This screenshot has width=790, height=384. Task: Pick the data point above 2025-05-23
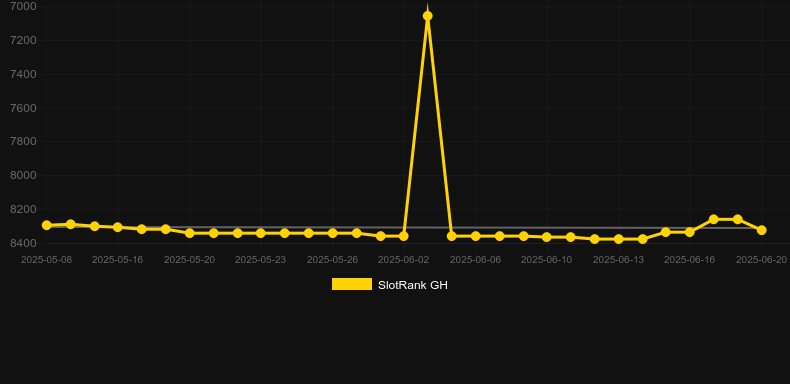tap(260, 233)
